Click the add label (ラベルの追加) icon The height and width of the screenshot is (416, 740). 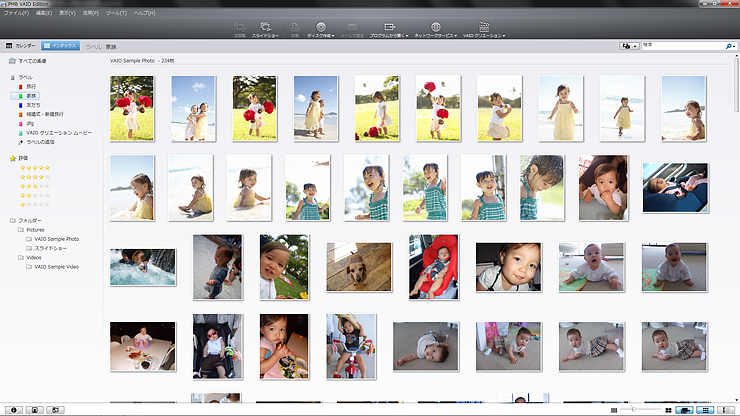(x=20, y=141)
